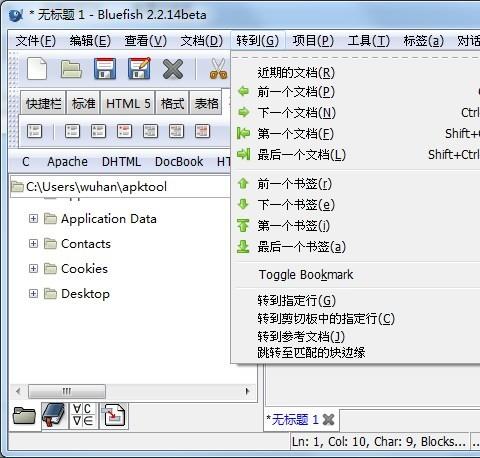Open the file browser folder icon at the bottom
The height and width of the screenshot is (458, 480).
pos(24,416)
